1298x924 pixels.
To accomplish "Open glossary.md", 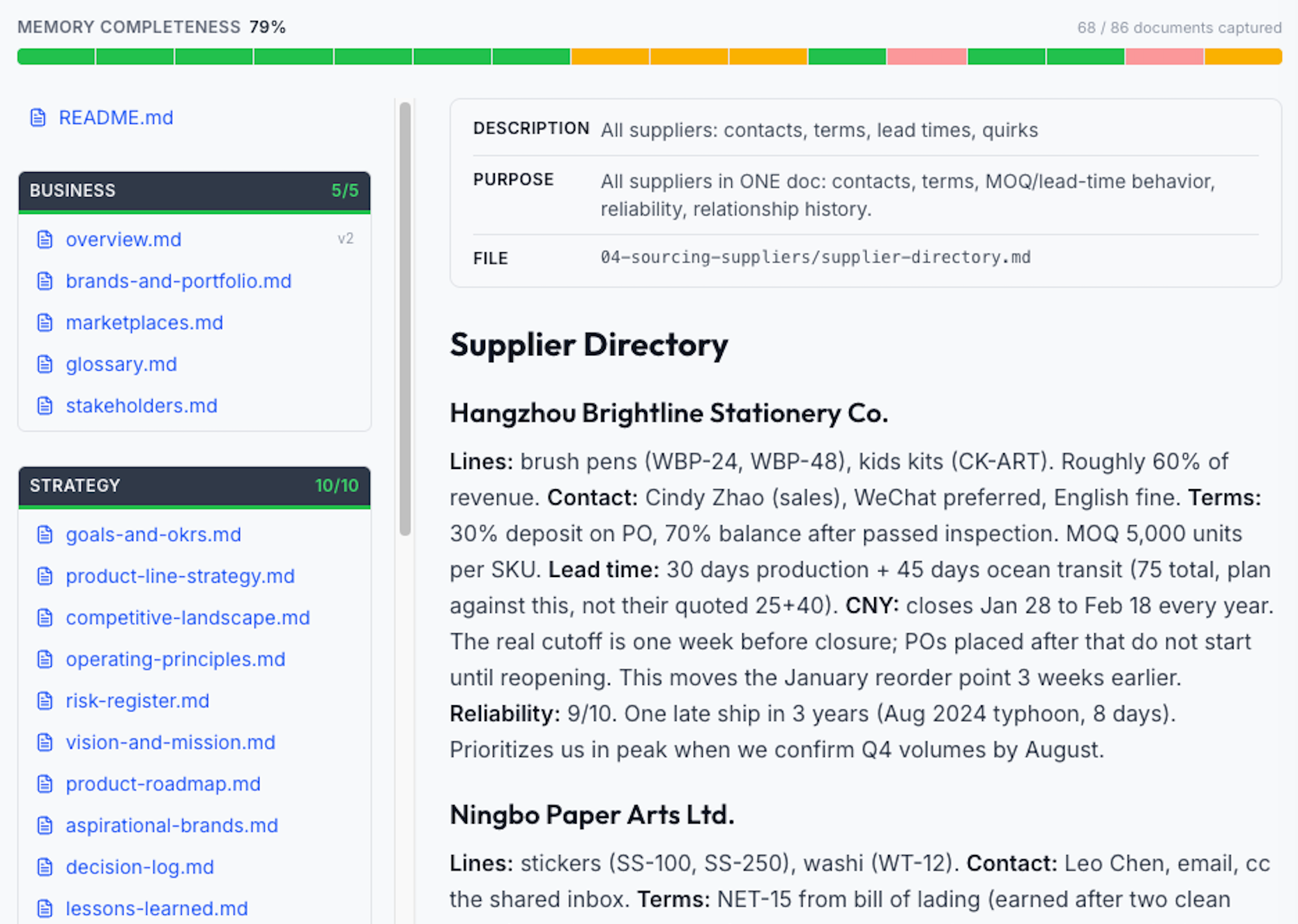I will [121, 364].
